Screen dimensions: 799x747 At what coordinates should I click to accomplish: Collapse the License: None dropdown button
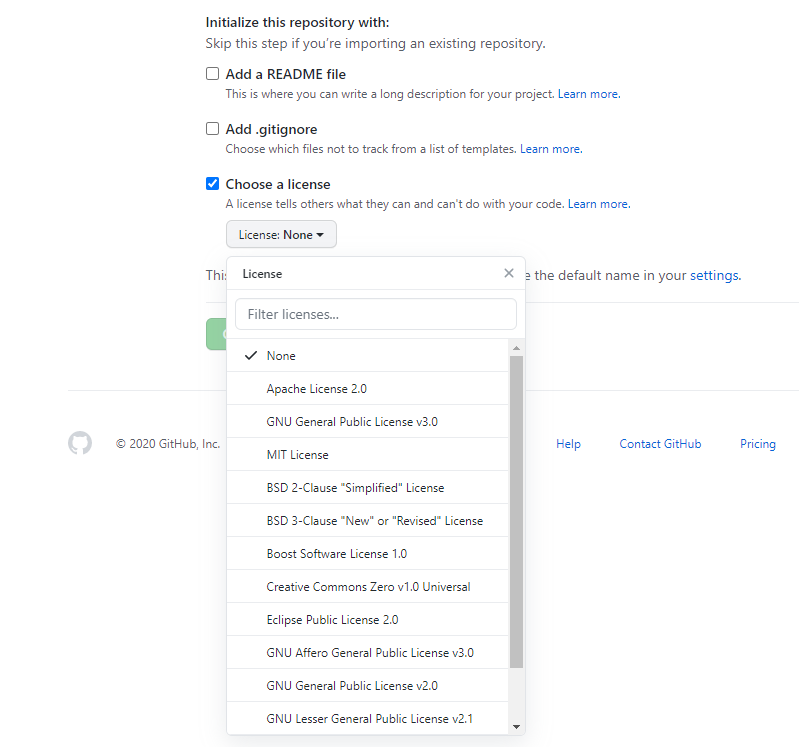click(281, 235)
